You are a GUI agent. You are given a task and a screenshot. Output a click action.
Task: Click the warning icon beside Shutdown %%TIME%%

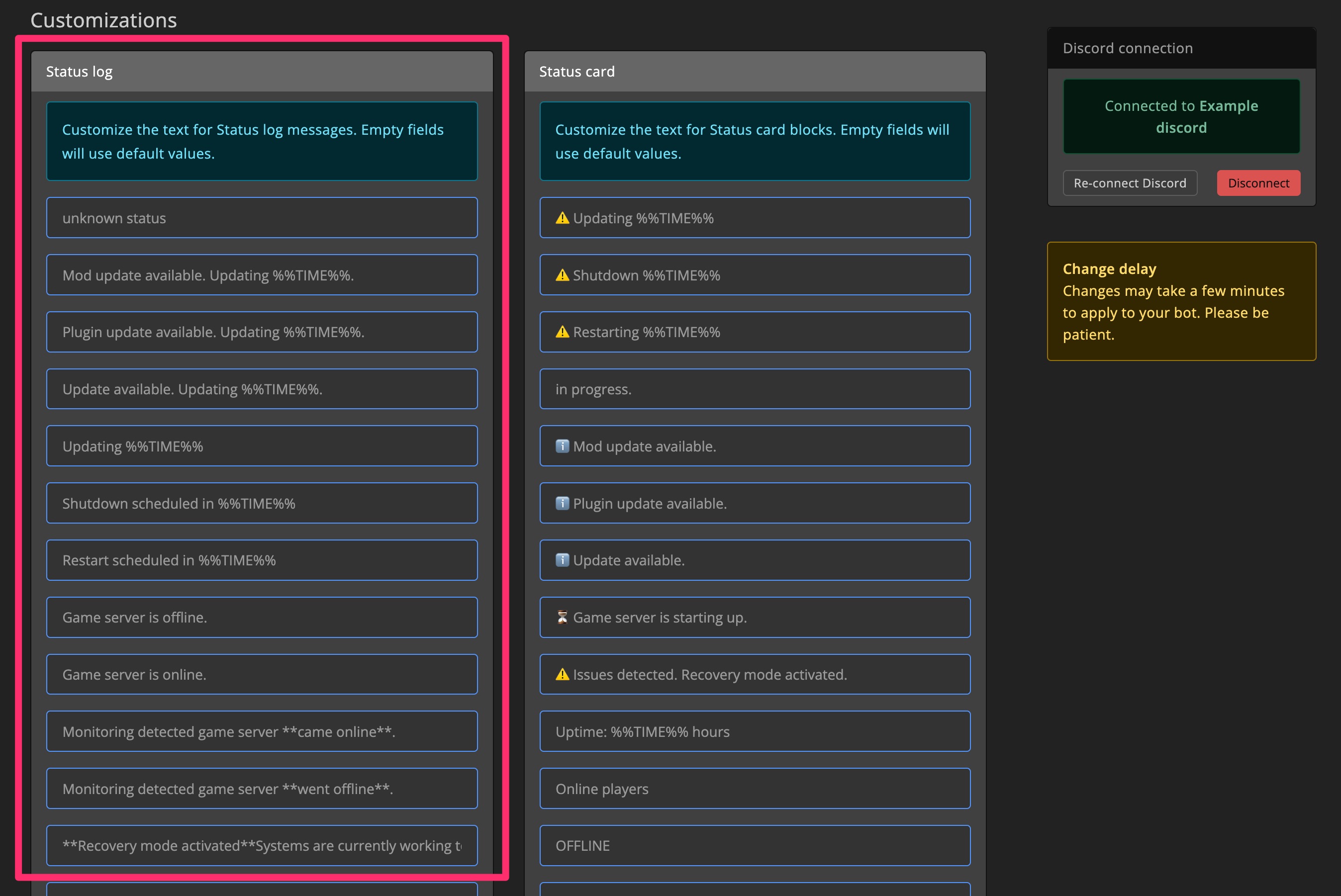(563, 275)
